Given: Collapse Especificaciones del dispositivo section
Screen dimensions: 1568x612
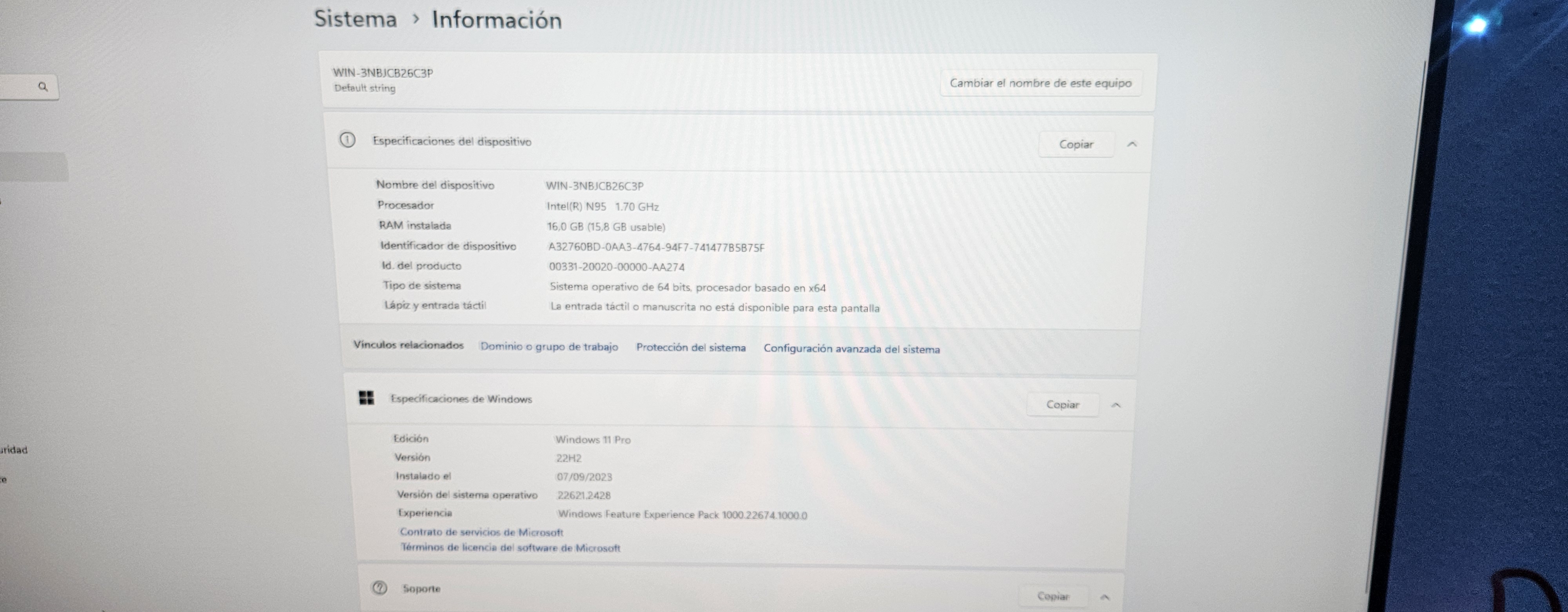Looking at the screenshot, I should 1132,144.
